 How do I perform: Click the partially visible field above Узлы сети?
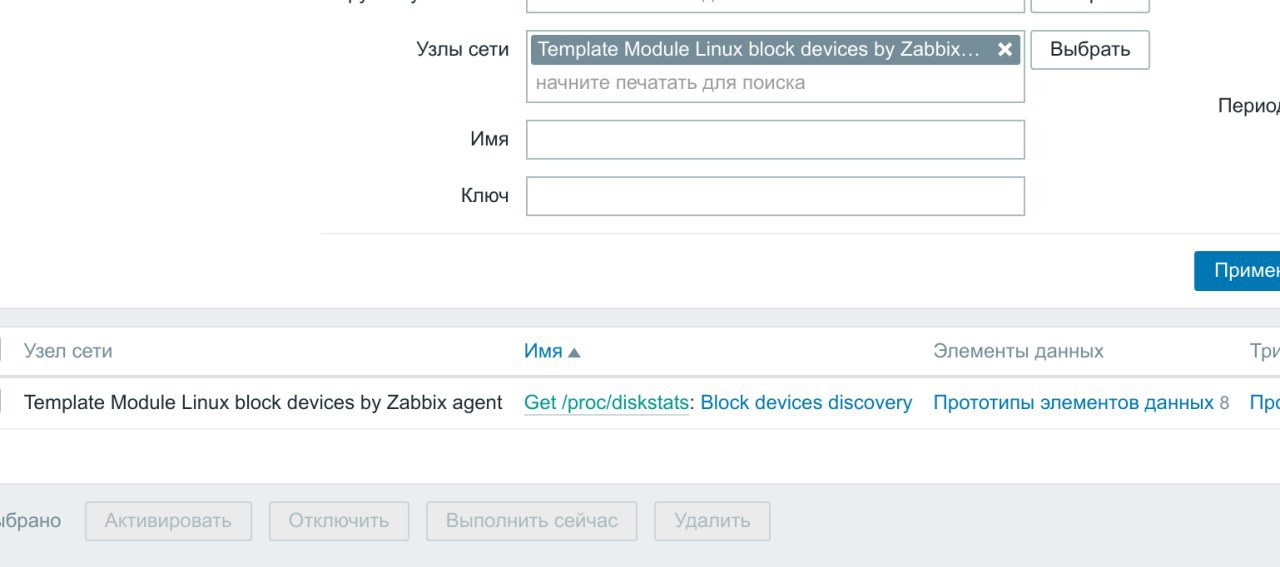pyautogui.click(x=775, y=5)
